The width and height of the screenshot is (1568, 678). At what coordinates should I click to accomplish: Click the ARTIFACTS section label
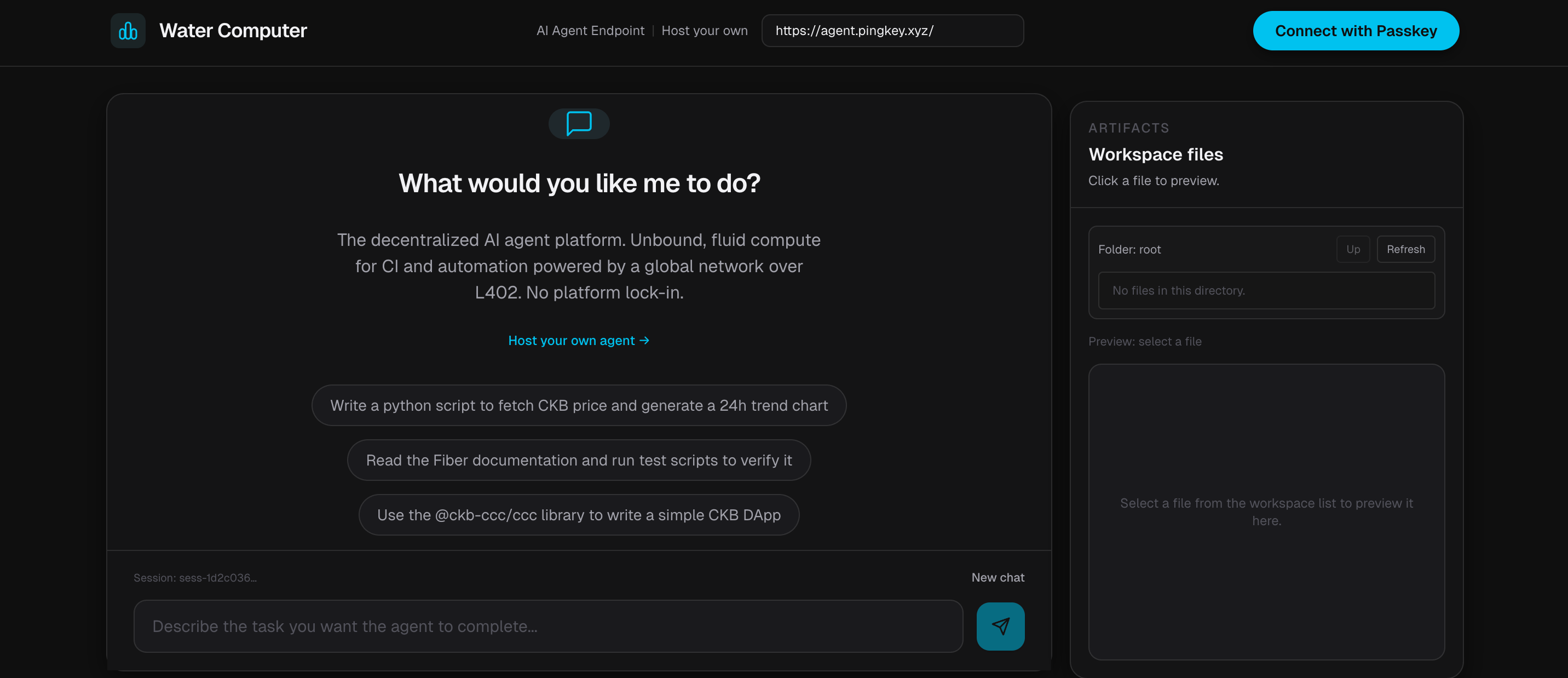(1128, 128)
